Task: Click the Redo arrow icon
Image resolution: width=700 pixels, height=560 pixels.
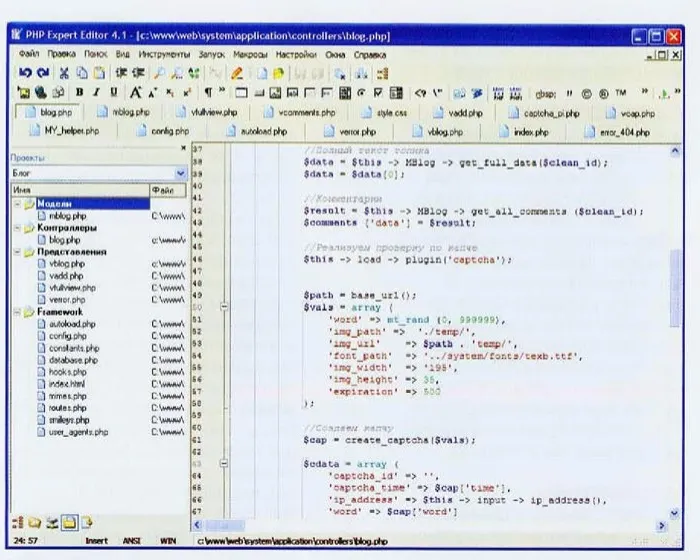Action: [43, 72]
